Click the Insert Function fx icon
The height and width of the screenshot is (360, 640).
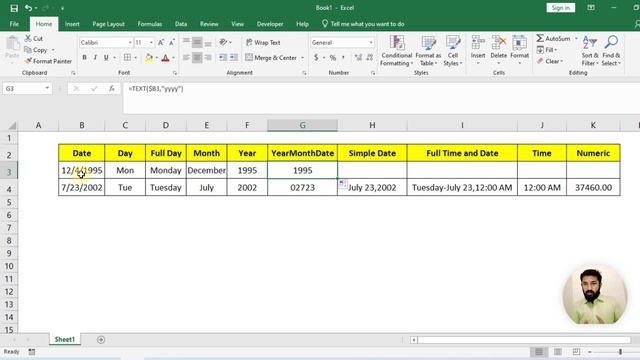pos(111,89)
